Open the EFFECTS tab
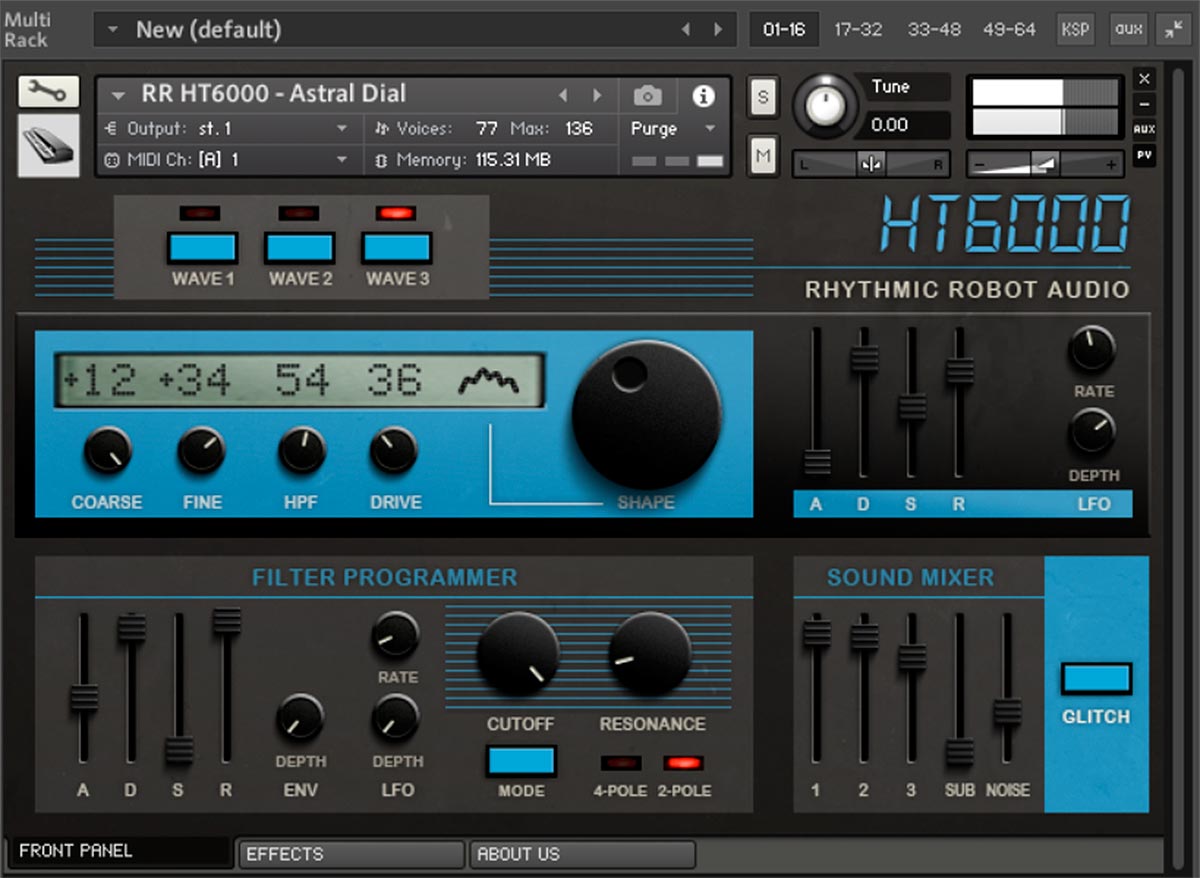The image size is (1200, 878). pos(352,854)
